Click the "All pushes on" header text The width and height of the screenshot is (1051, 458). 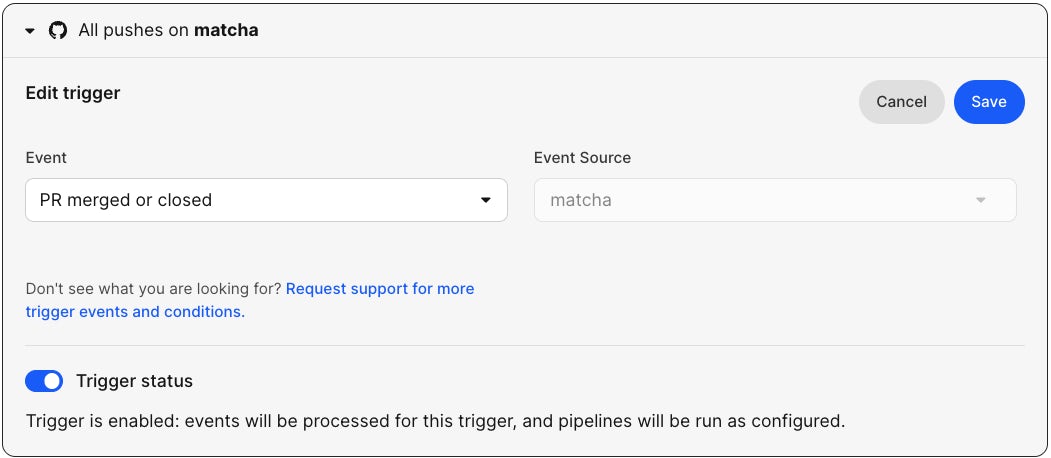tap(134, 30)
